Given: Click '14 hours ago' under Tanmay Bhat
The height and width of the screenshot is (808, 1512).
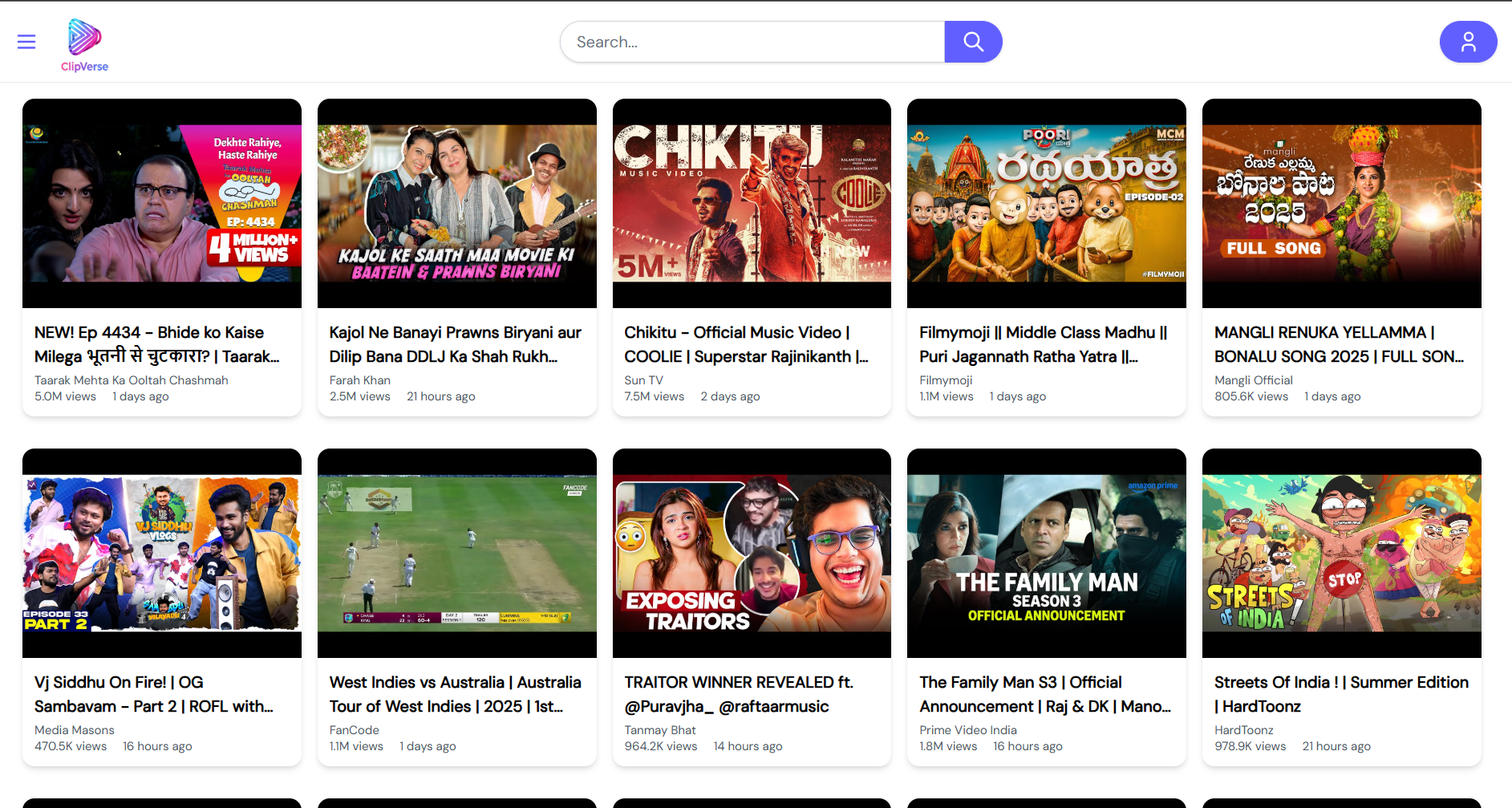Looking at the screenshot, I should pos(748,746).
